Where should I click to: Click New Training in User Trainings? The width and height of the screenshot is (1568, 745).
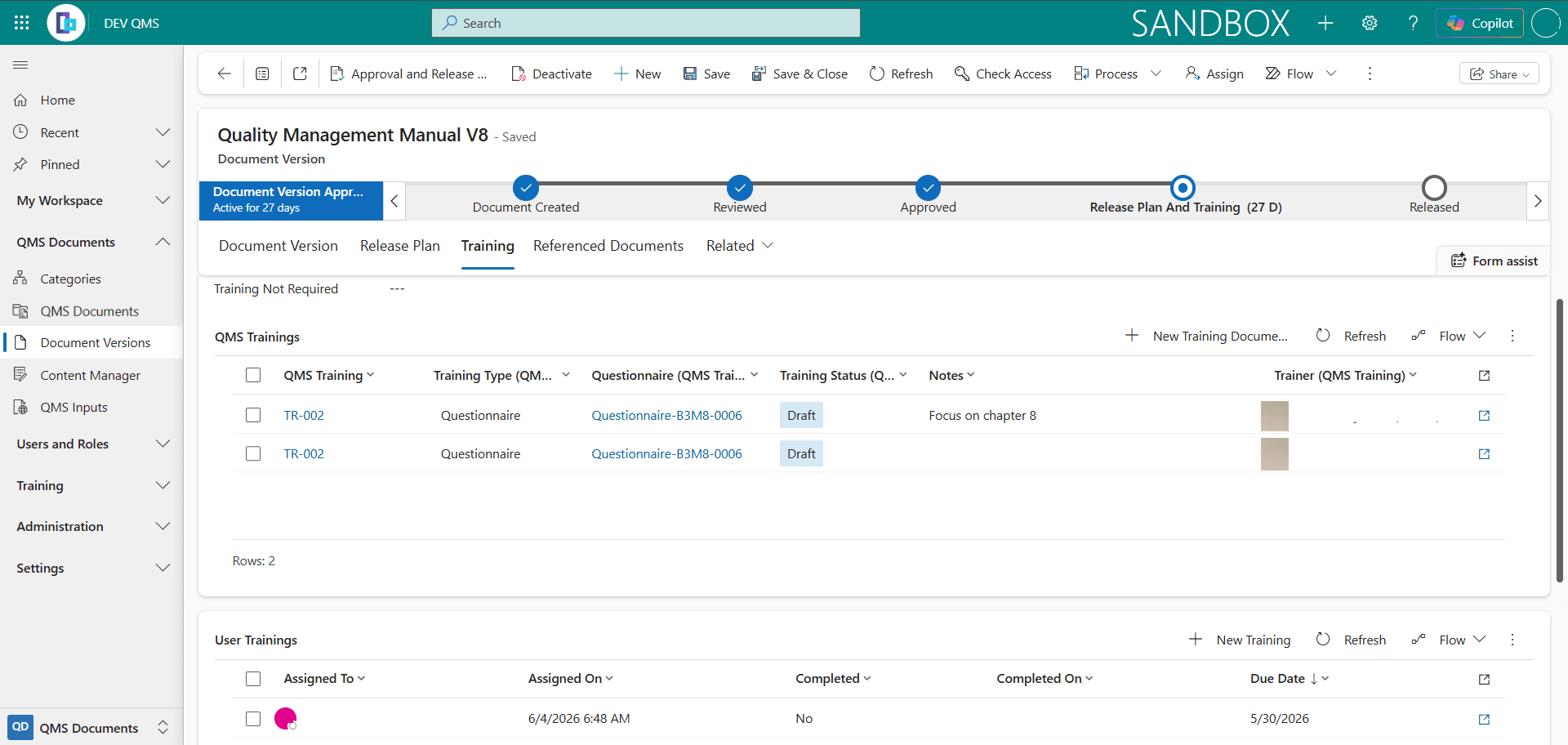click(x=1240, y=640)
